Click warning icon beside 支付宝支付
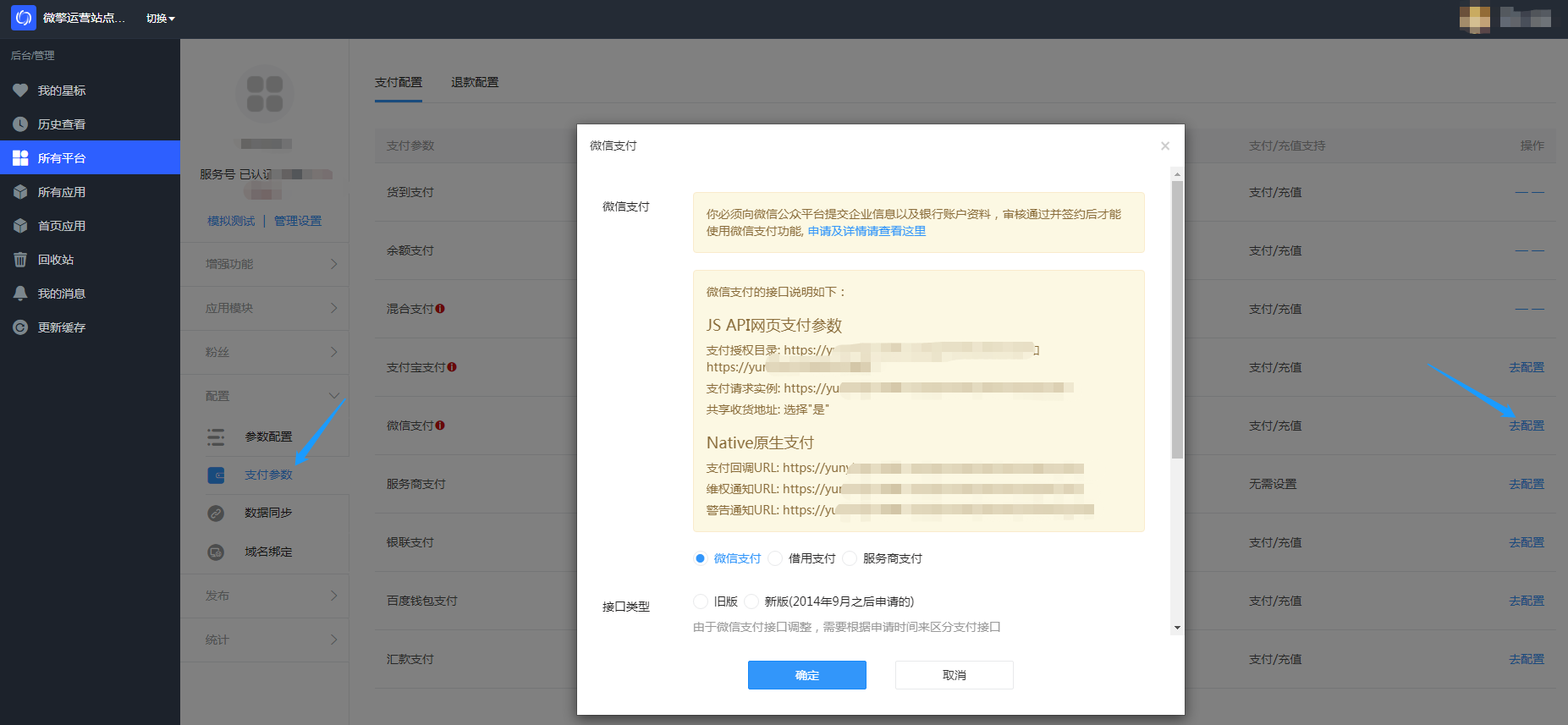This screenshot has height=725, width=1568. (452, 367)
